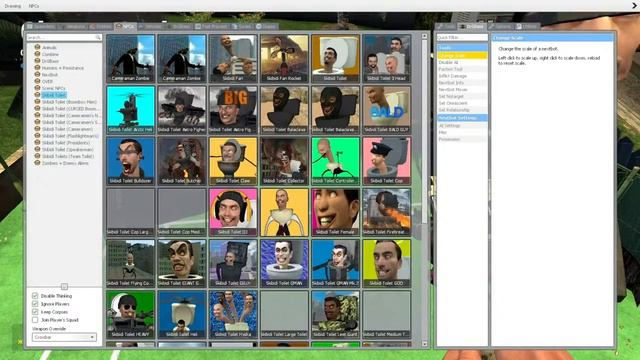This screenshot has width=640, height=360.
Task: Enable Join Player's Squad checkbox
Action: click(x=35, y=320)
